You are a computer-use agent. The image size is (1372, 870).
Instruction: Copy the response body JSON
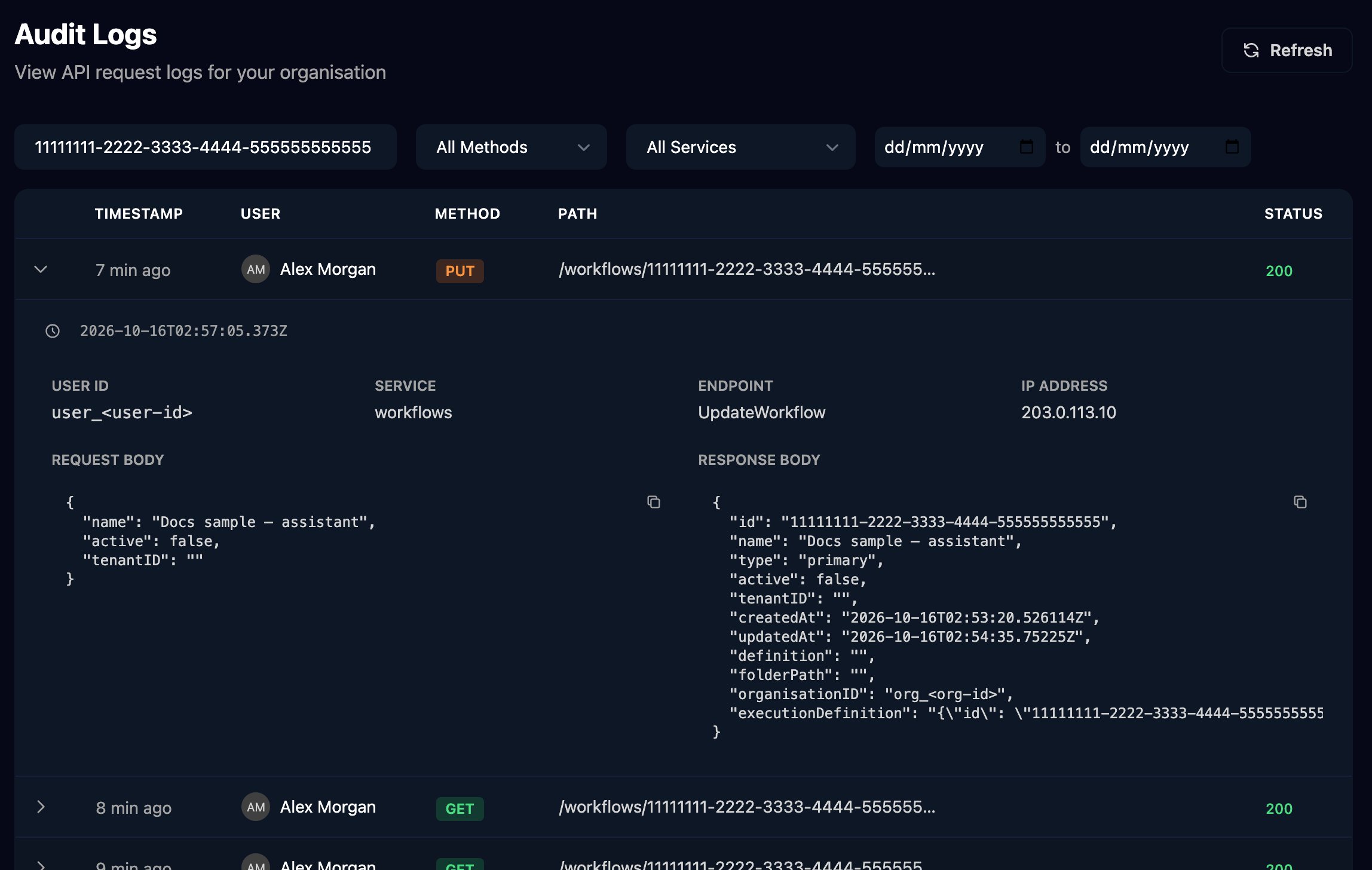click(x=1300, y=502)
